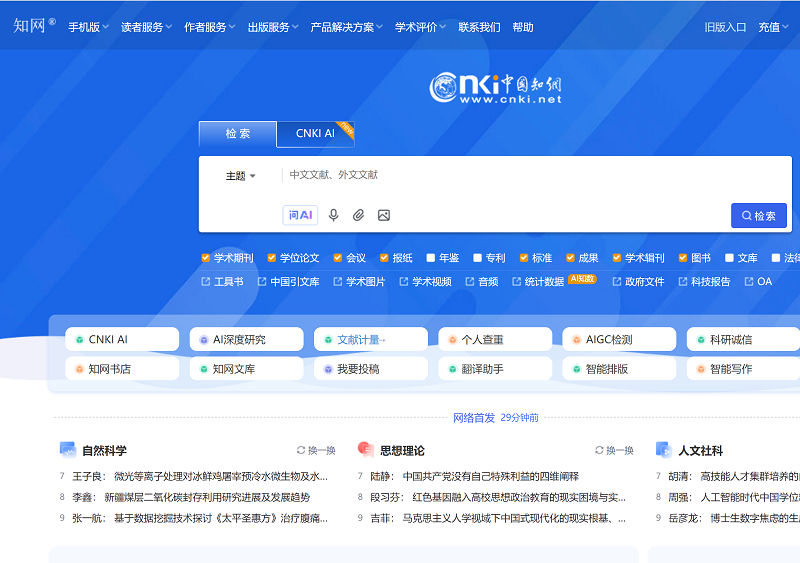Click the 自然科学 section icon
This screenshot has width=800, height=563.
(68, 450)
